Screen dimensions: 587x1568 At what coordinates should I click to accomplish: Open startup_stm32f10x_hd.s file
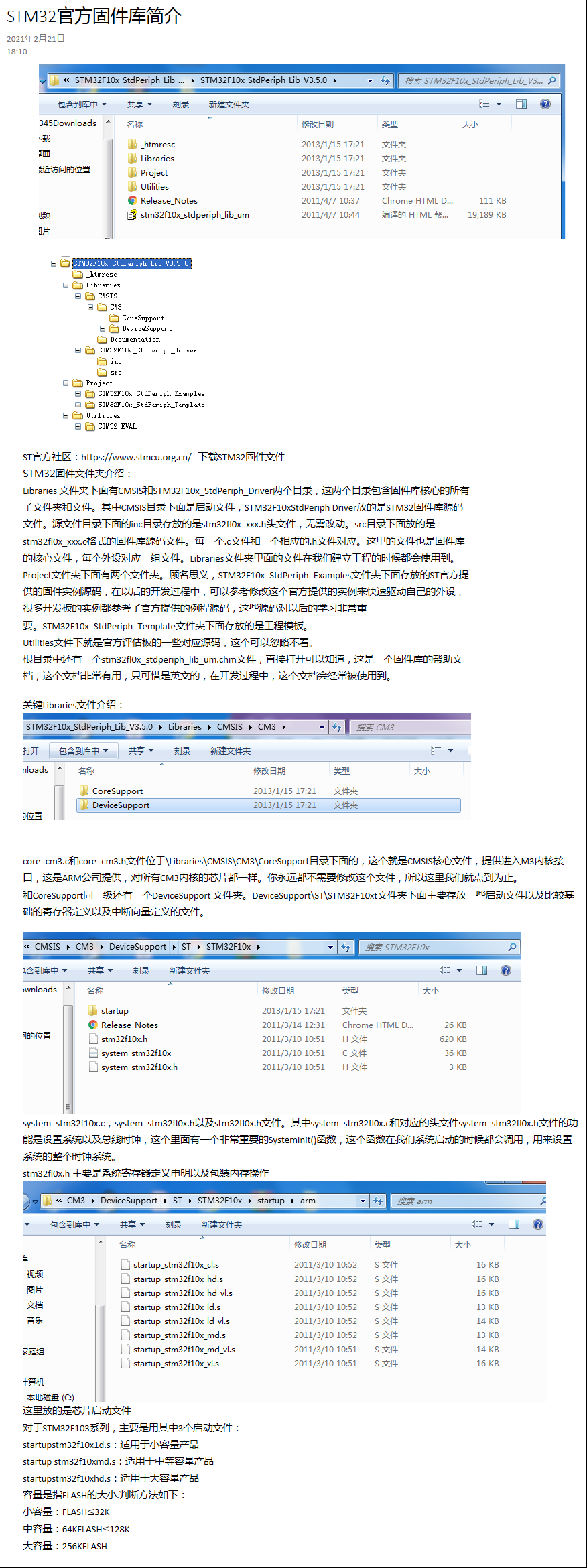[x=178, y=1279]
